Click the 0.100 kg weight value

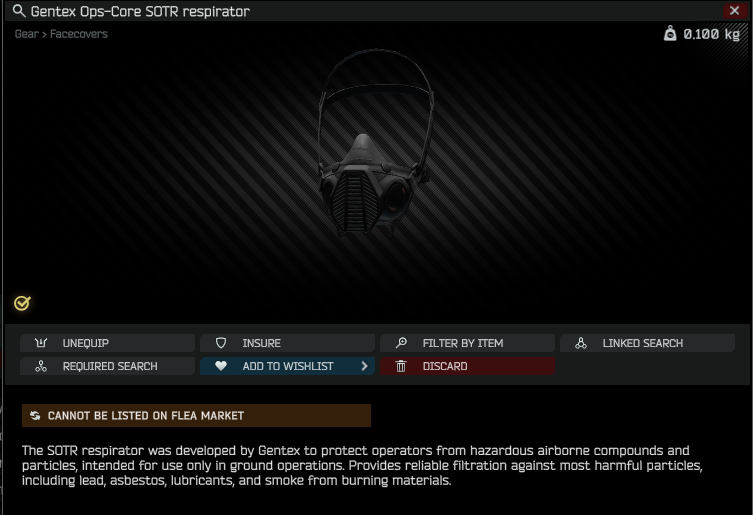711,34
